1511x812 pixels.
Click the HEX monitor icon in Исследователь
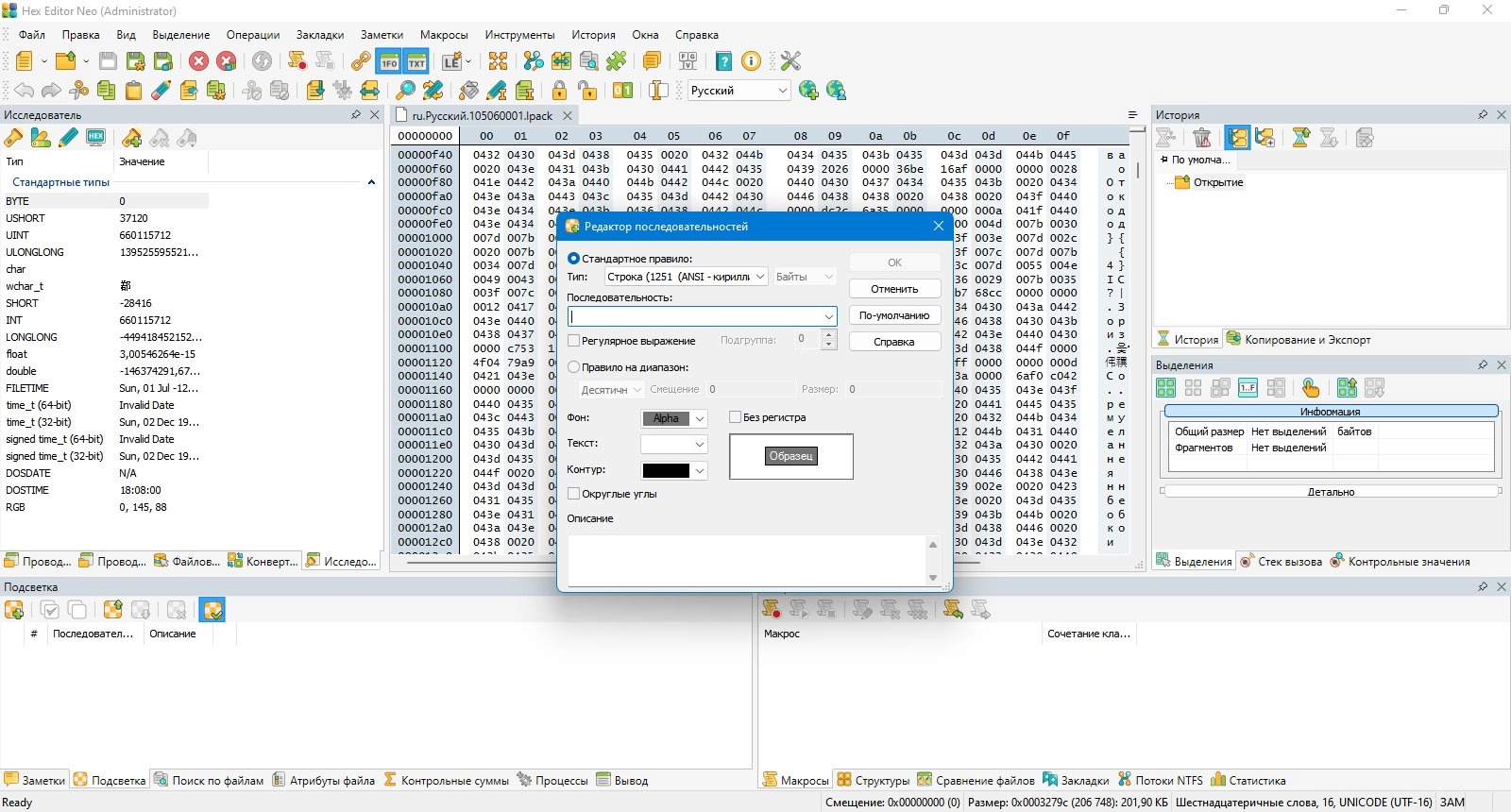95,138
